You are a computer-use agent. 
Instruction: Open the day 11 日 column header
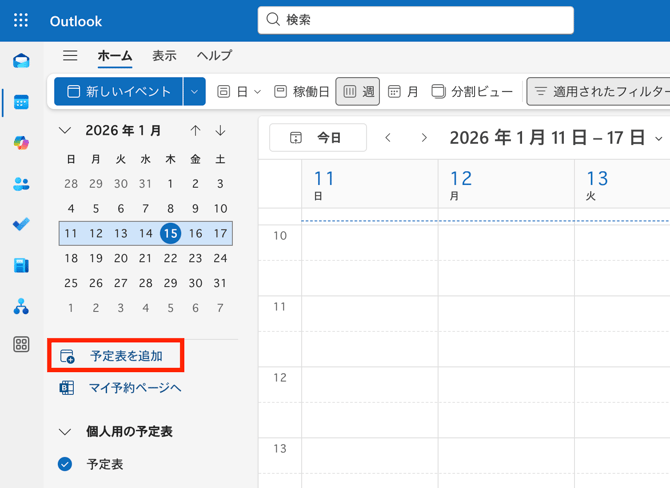[x=370, y=185]
